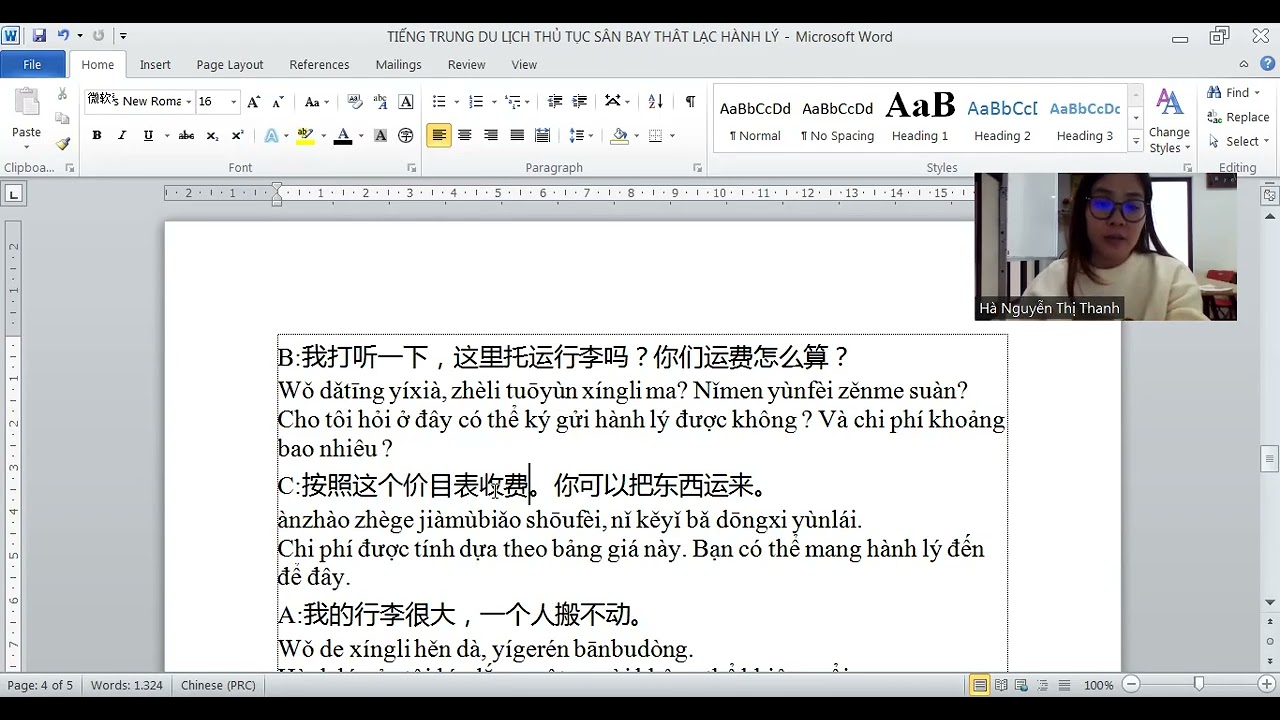This screenshot has height=720, width=1280.
Task: Click the Cut scissors icon
Action: pos(62,94)
